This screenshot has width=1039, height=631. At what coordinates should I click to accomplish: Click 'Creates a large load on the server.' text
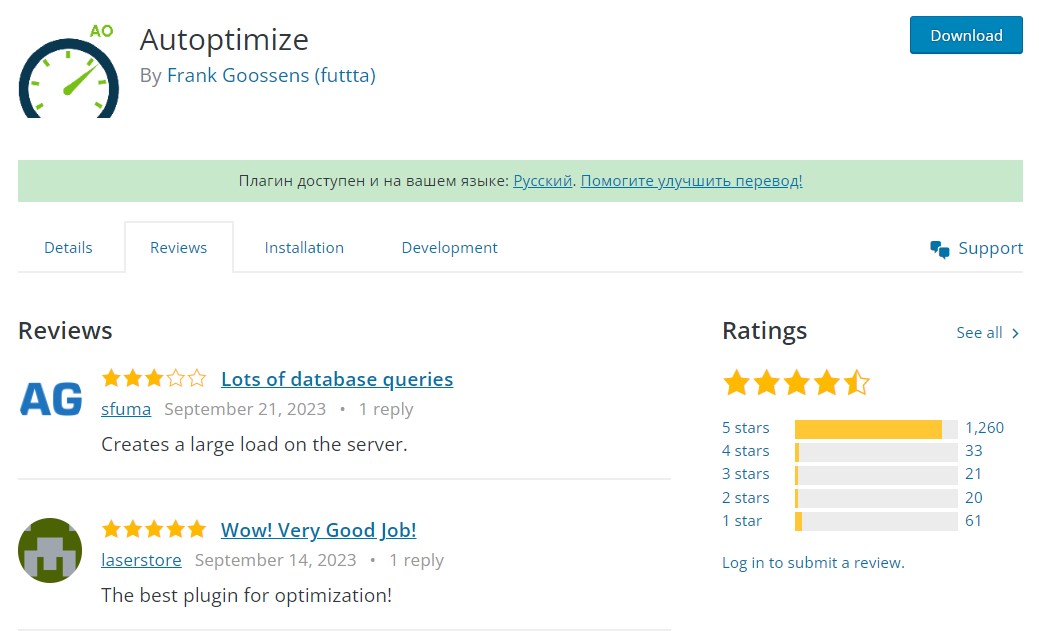coord(254,445)
